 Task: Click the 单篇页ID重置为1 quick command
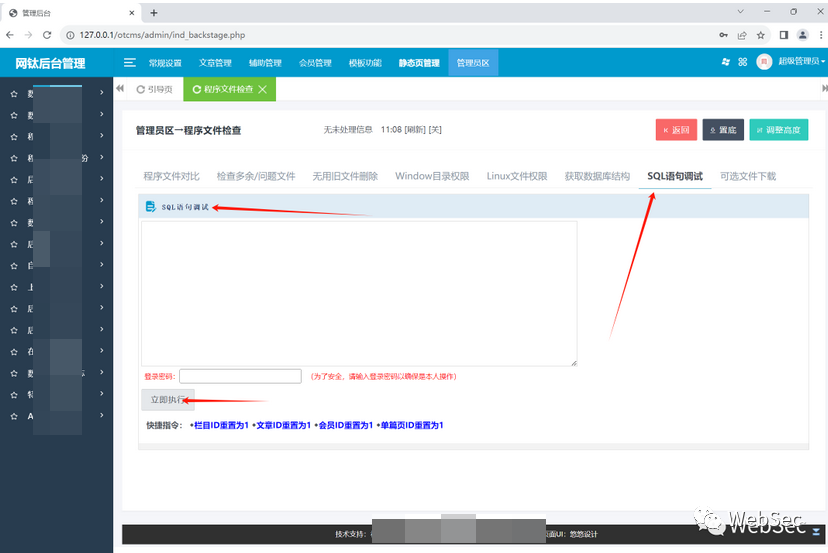click(410, 425)
